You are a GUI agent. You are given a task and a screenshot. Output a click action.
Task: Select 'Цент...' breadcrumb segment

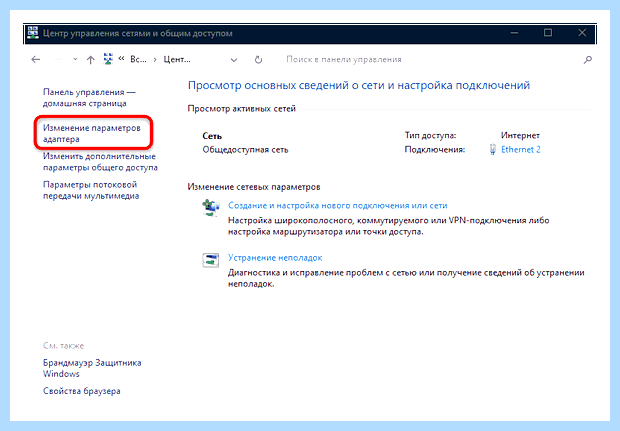click(177, 59)
